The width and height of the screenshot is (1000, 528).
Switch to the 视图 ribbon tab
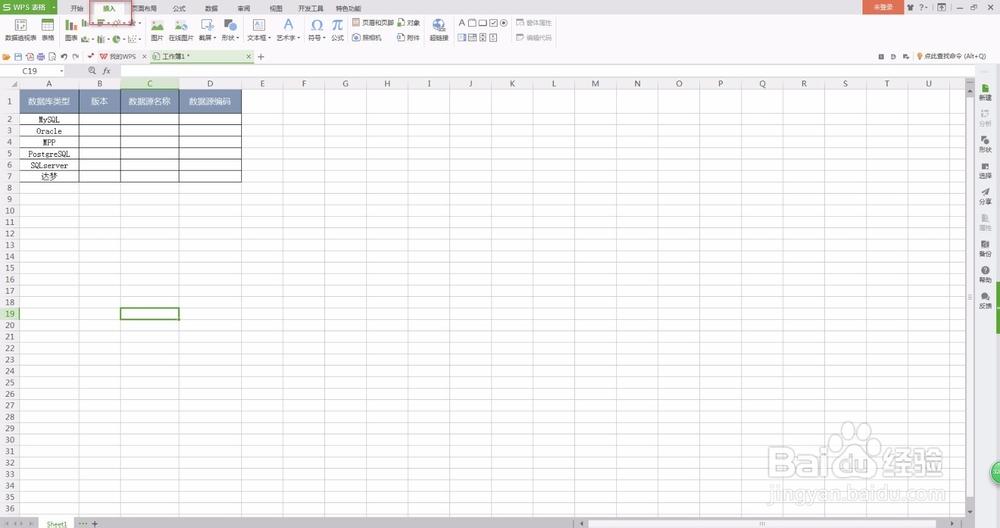[x=276, y=8]
